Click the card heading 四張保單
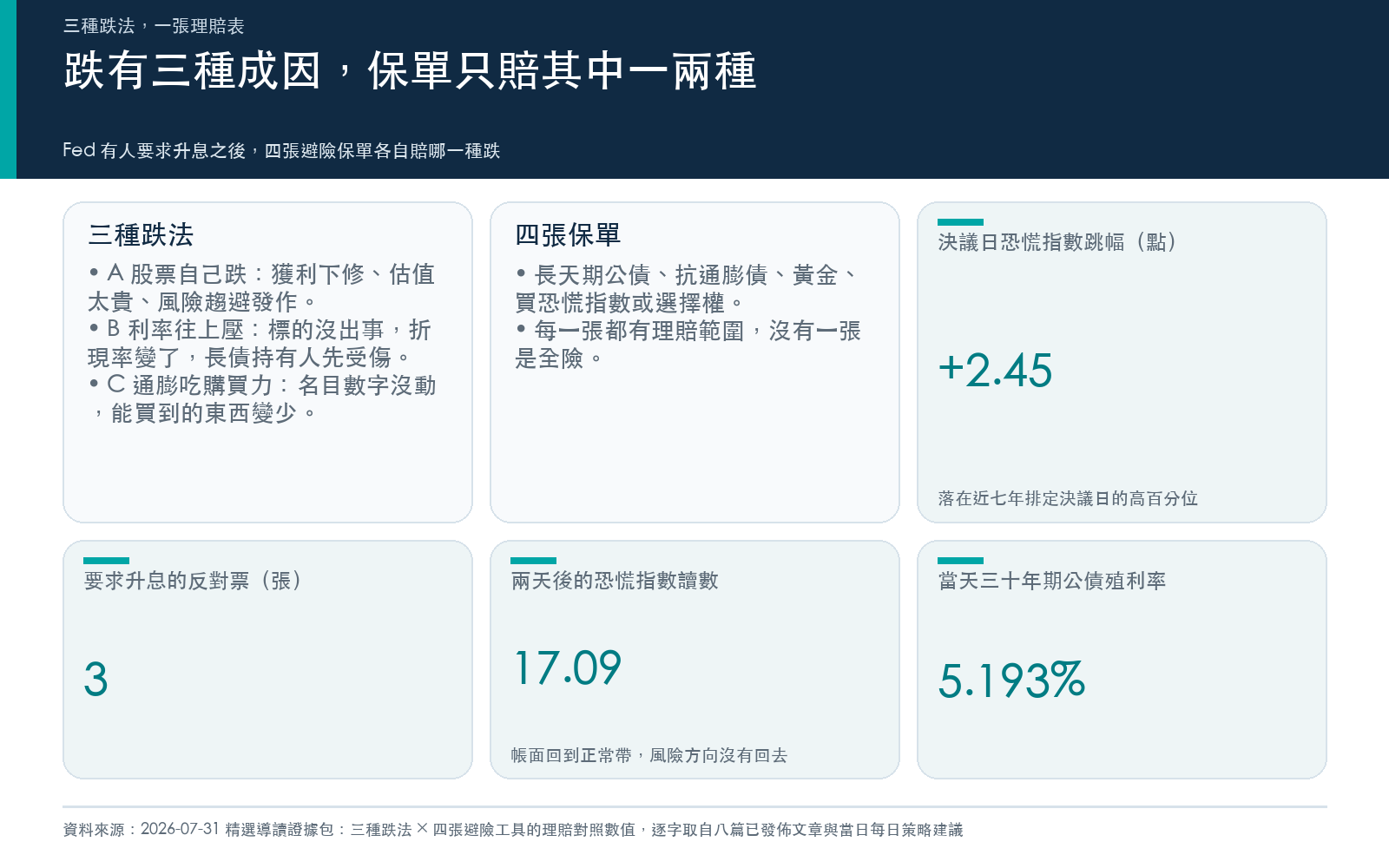 (568, 234)
